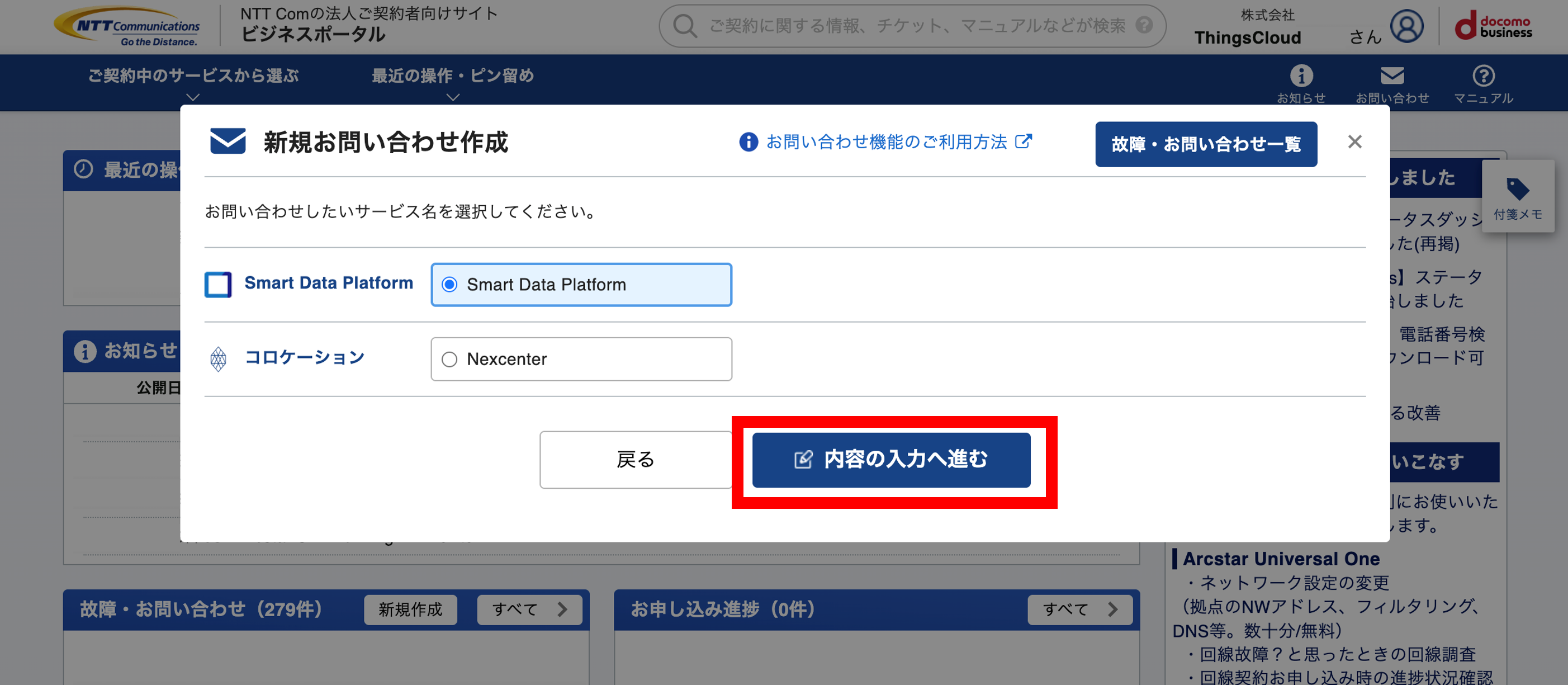
Task: Click the 付箋メモ tag icon
Action: 1518,189
